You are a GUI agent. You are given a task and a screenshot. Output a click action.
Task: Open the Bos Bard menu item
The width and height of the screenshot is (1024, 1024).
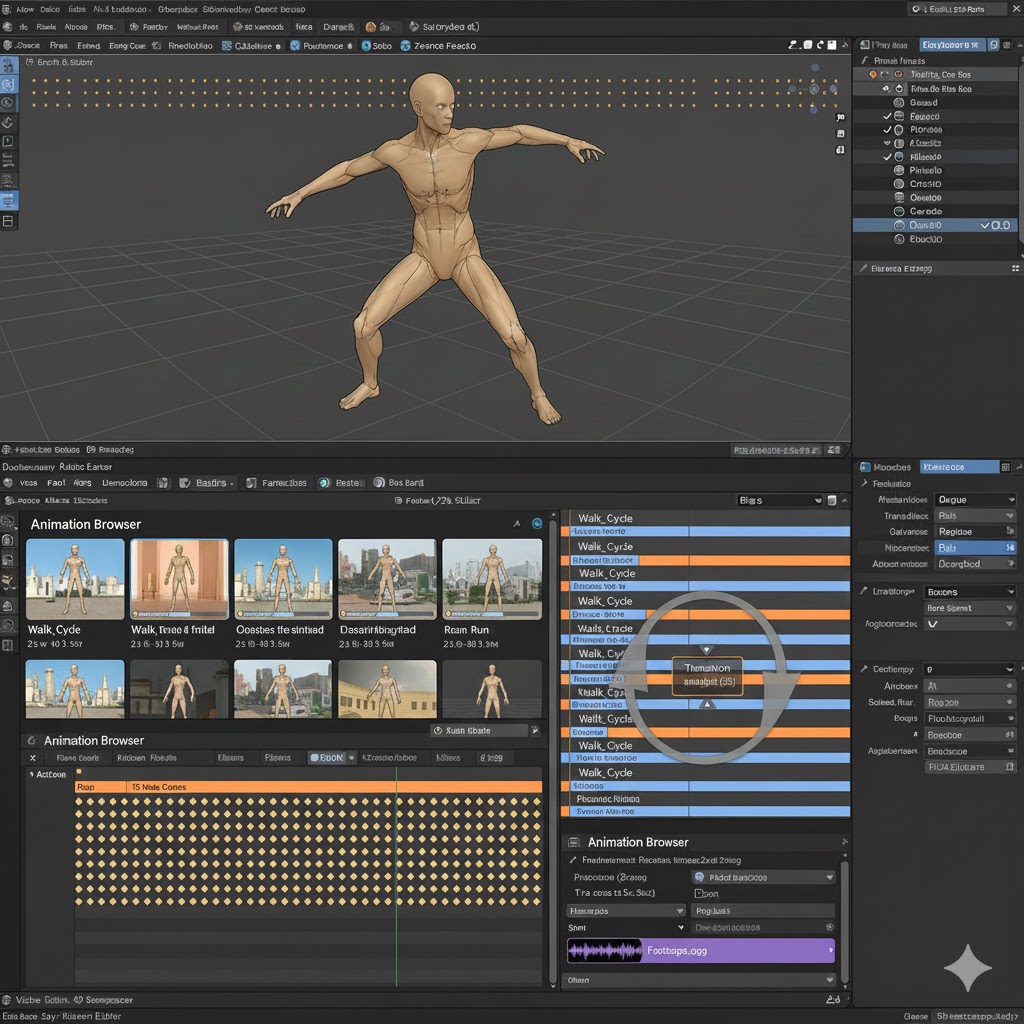click(398, 483)
